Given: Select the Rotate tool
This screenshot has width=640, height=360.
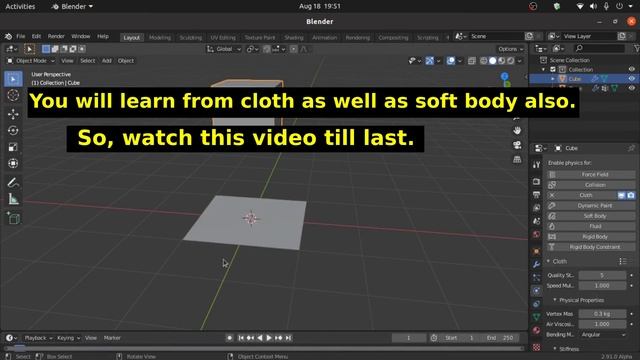Looking at the screenshot, I should [13, 131].
